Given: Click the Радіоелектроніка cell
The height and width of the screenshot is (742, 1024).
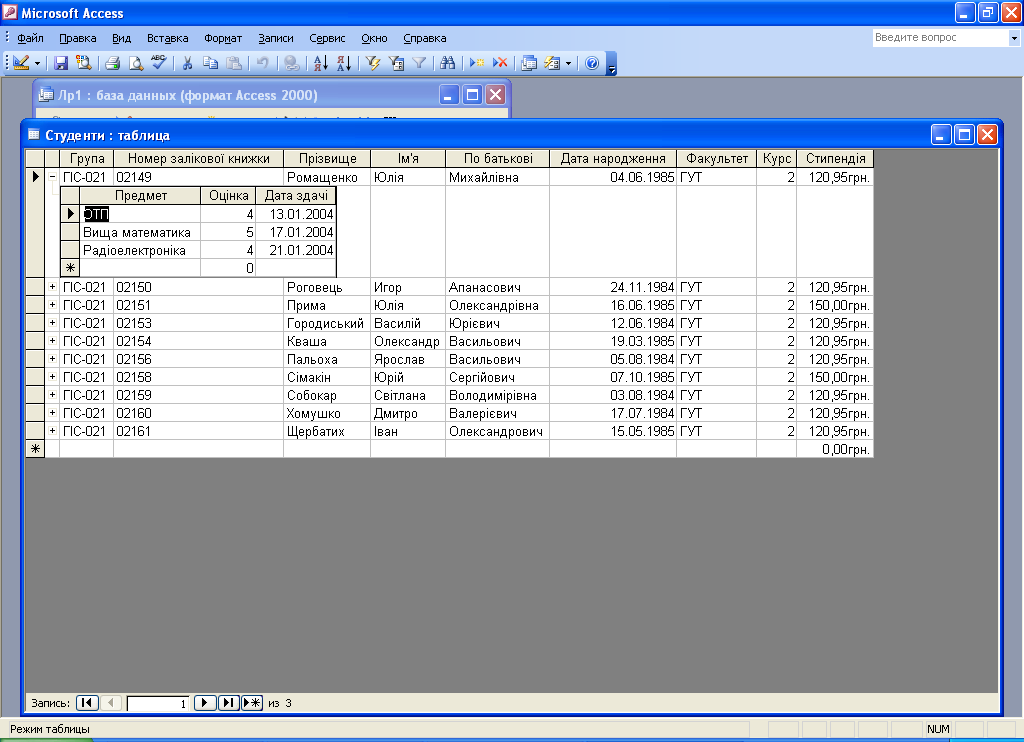Looking at the screenshot, I should click(140, 250).
